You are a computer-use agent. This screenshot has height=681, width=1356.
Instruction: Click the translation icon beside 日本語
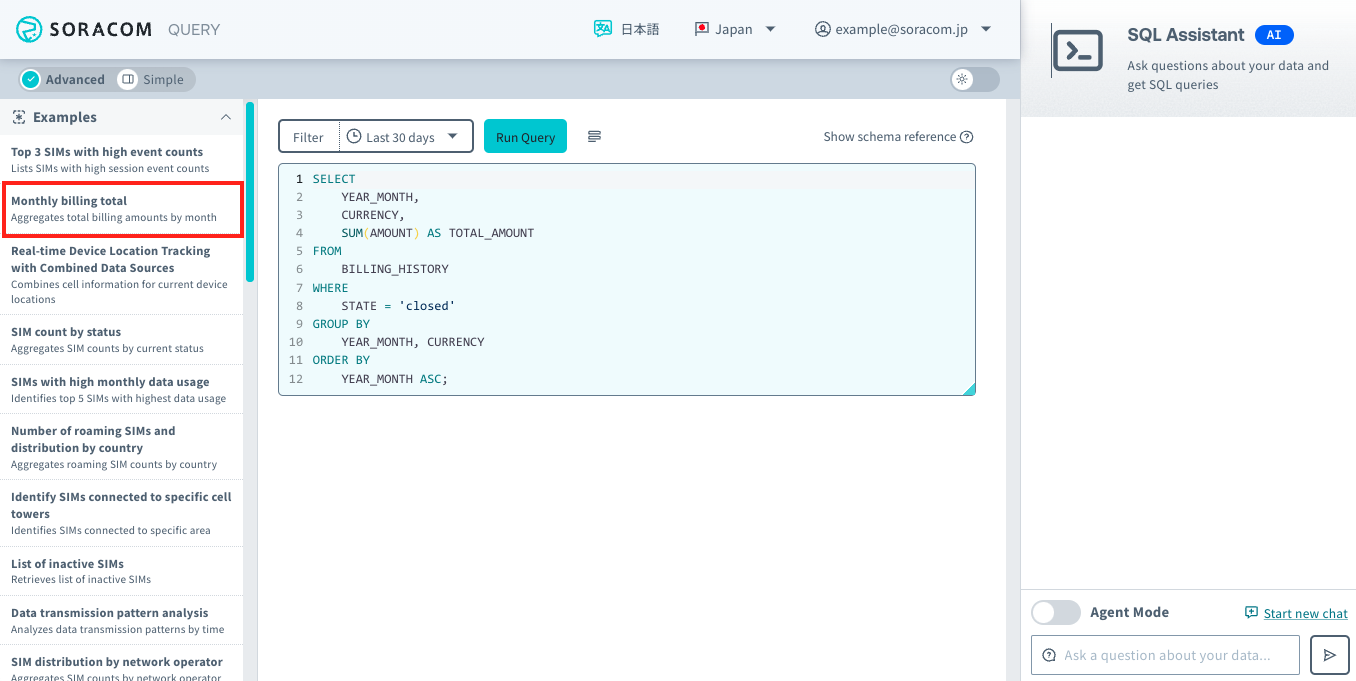[602, 28]
